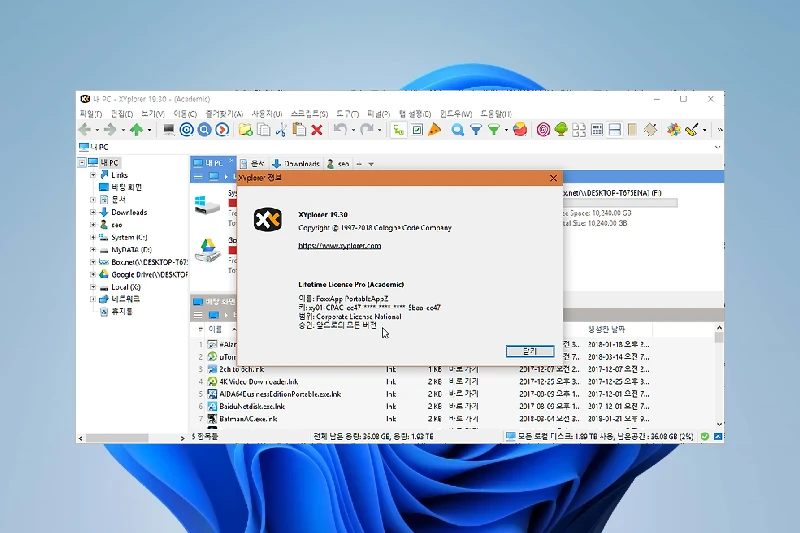Toggle checkbox selection toolbar button
Viewport: 800px width, 533px height.
click(417, 130)
